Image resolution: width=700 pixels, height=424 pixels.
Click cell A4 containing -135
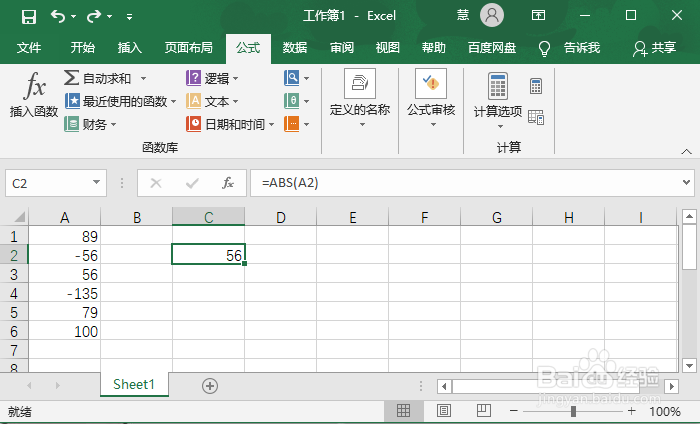(65, 293)
